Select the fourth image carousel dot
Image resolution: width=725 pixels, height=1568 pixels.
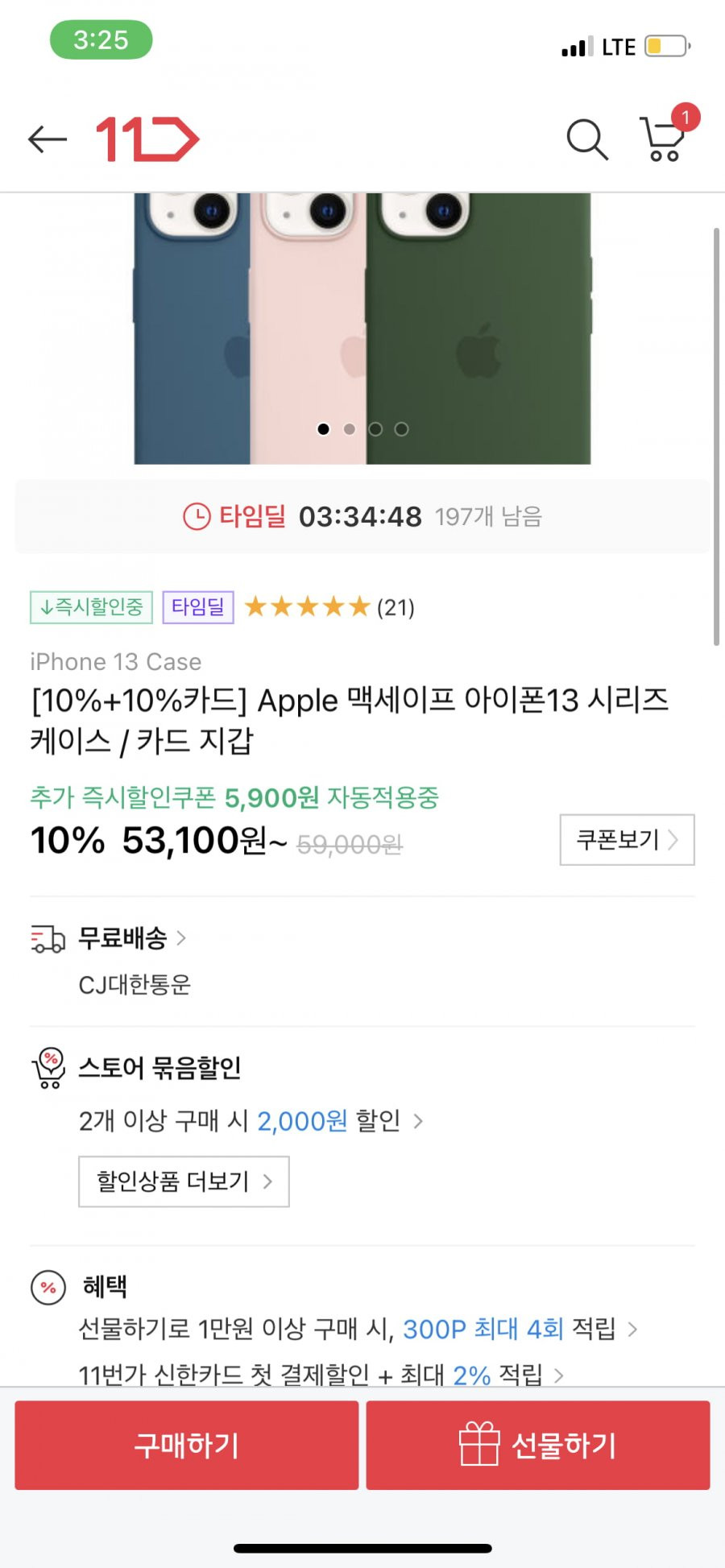(401, 429)
